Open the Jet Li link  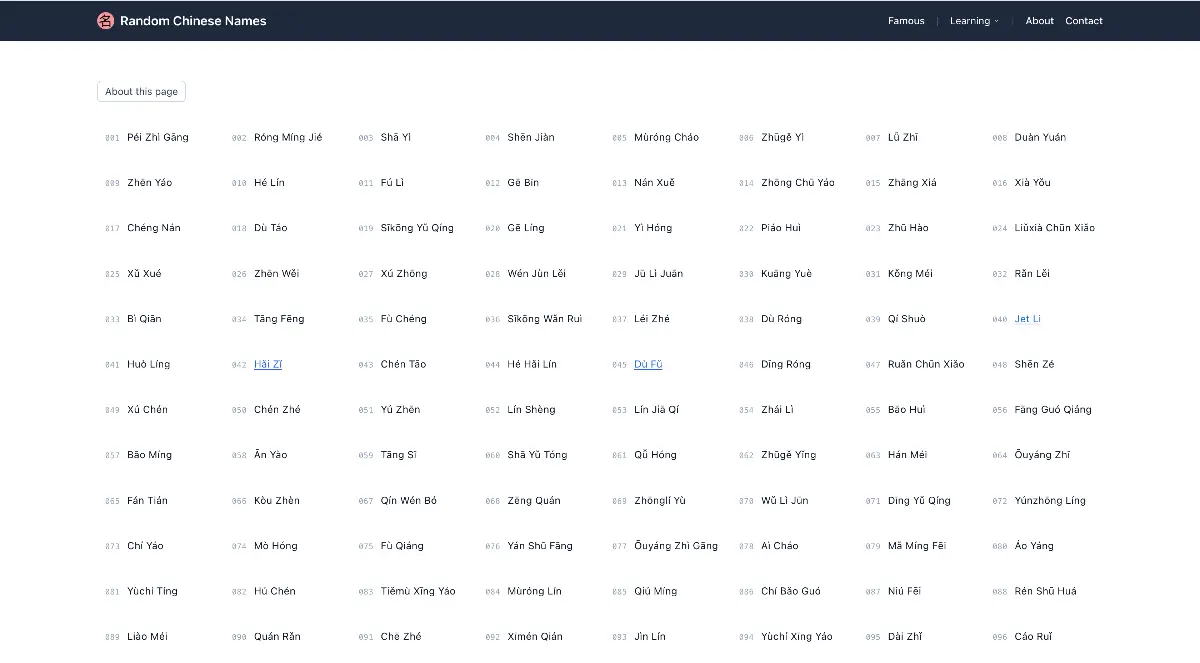click(x=1026, y=318)
